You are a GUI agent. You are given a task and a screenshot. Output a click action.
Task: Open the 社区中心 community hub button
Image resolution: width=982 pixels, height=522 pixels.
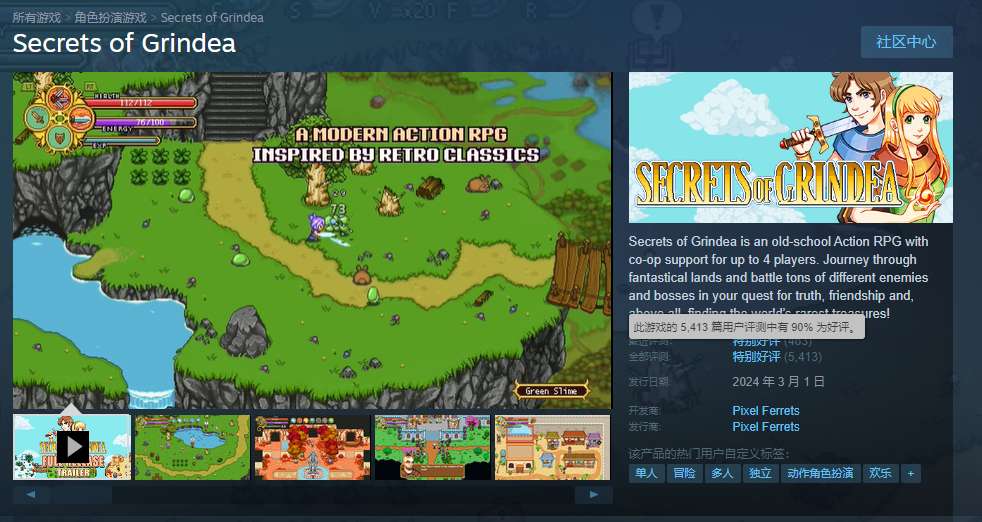[x=906, y=42]
